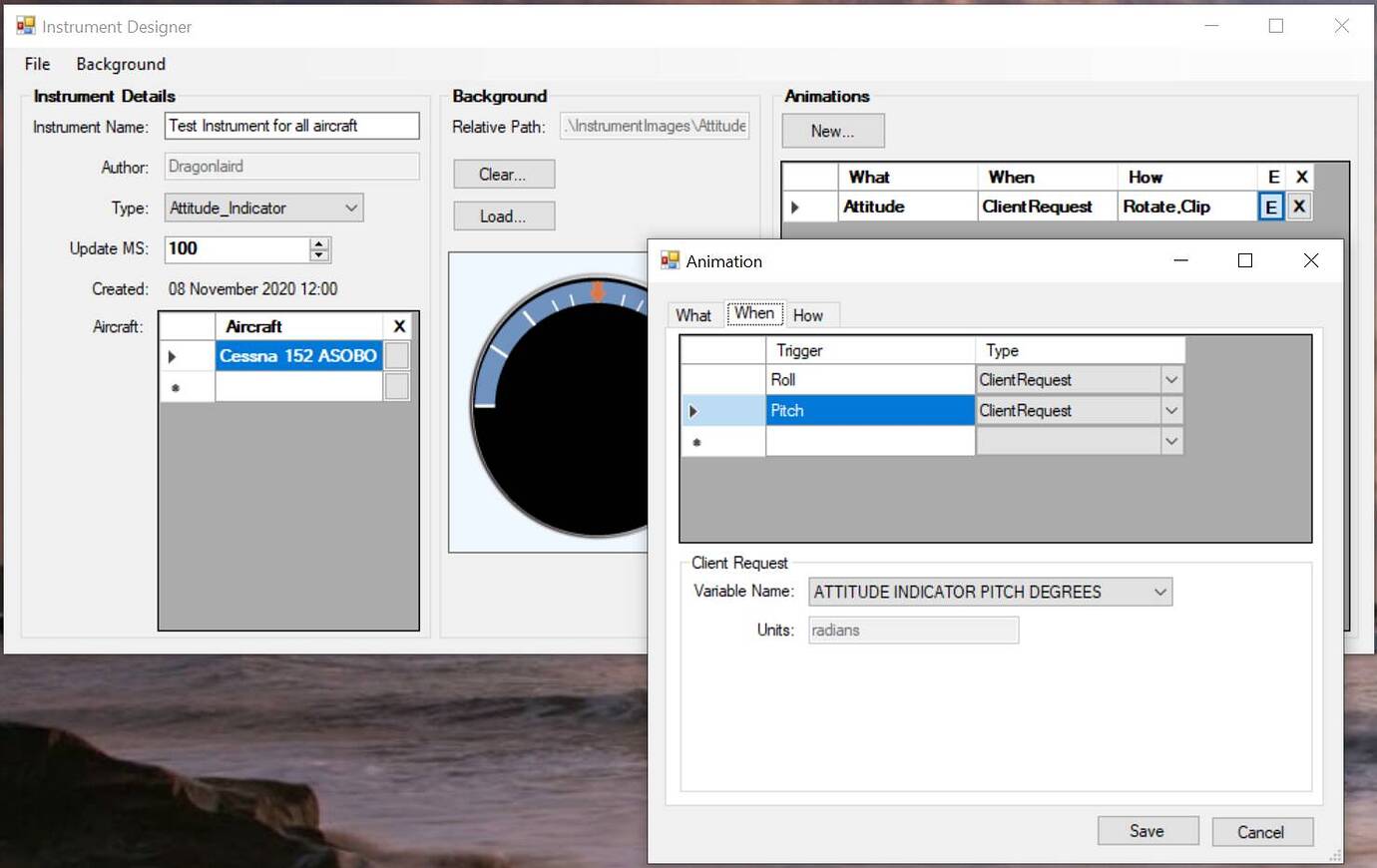The image size is (1377, 868).
Task: Open the Background menu
Action: click(x=121, y=64)
